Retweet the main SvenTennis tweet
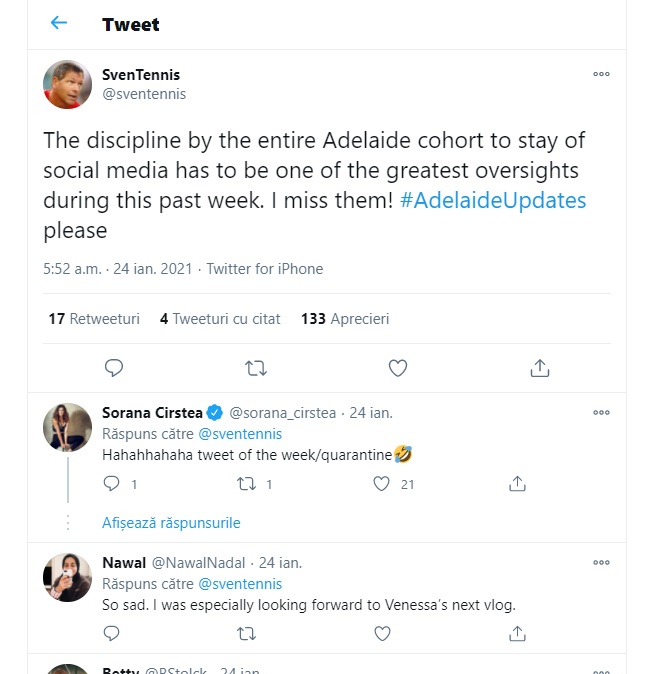Screen dimensions: 654x674 click(x=256, y=368)
